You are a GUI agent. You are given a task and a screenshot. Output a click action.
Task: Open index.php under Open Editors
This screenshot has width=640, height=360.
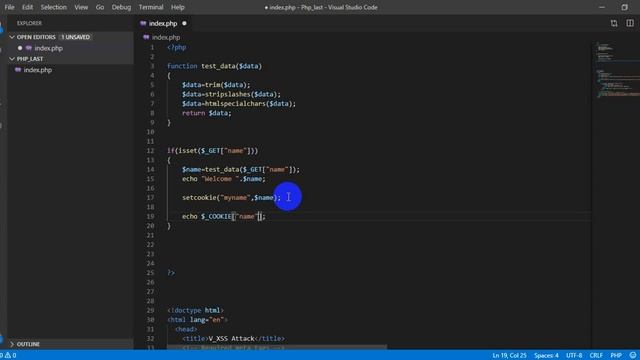pyautogui.click(x=49, y=48)
